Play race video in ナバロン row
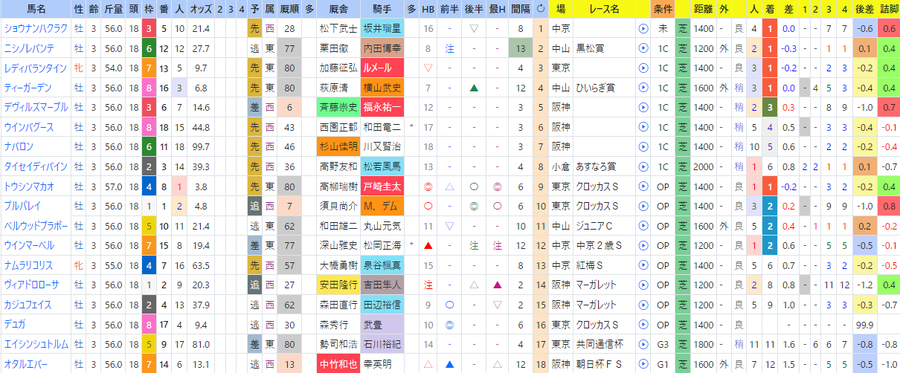The width and height of the screenshot is (900, 373). pyautogui.click(x=643, y=147)
